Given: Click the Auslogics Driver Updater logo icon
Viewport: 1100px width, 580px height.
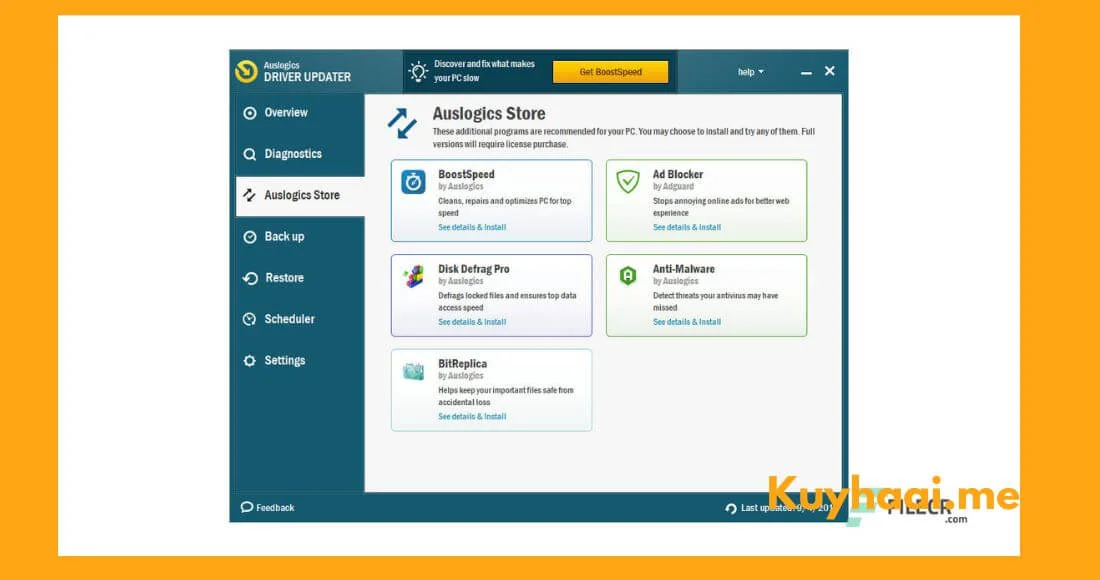Looking at the screenshot, I should click(x=246, y=72).
